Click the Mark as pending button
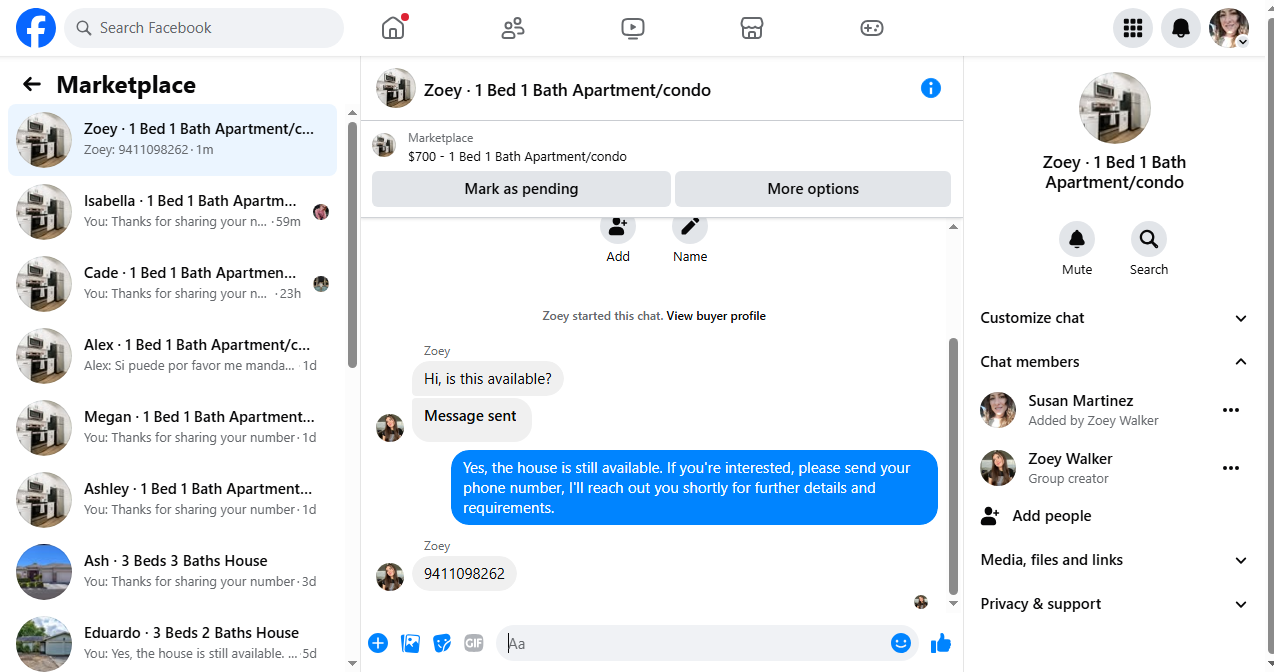1274x672 pixels. coord(521,189)
